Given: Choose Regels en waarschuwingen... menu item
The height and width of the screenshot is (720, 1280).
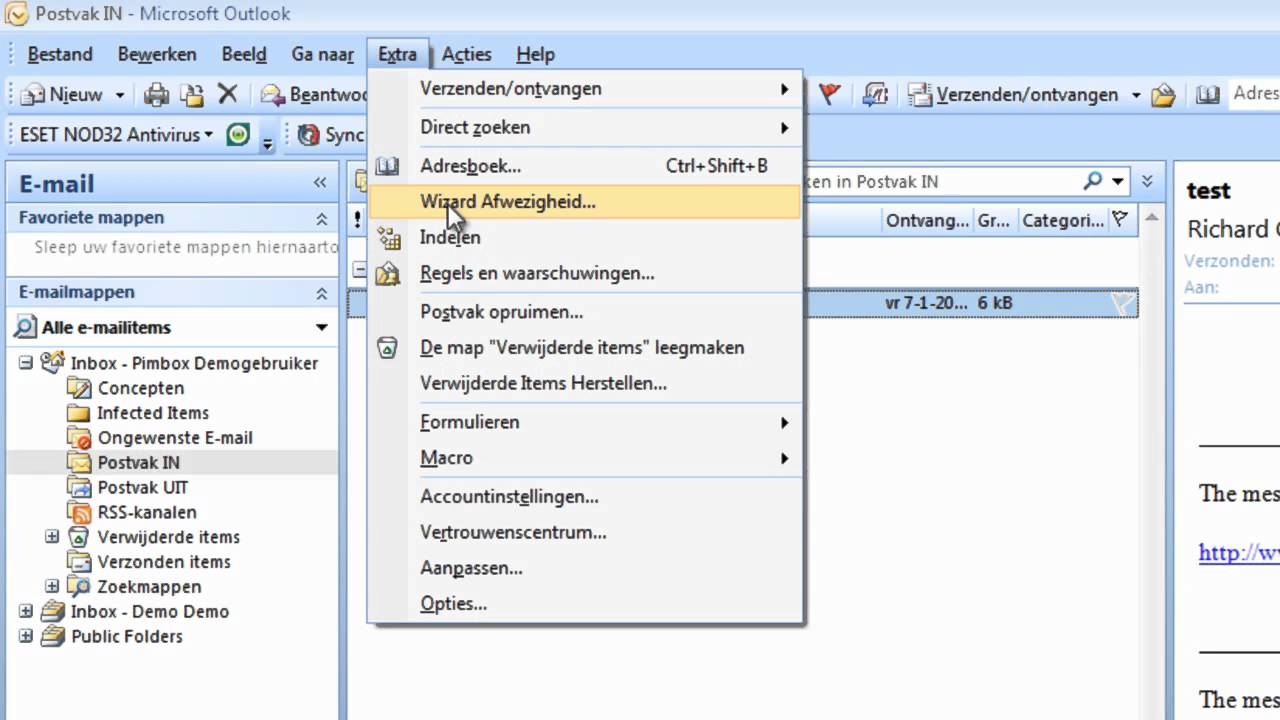Looking at the screenshot, I should [586, 273].
